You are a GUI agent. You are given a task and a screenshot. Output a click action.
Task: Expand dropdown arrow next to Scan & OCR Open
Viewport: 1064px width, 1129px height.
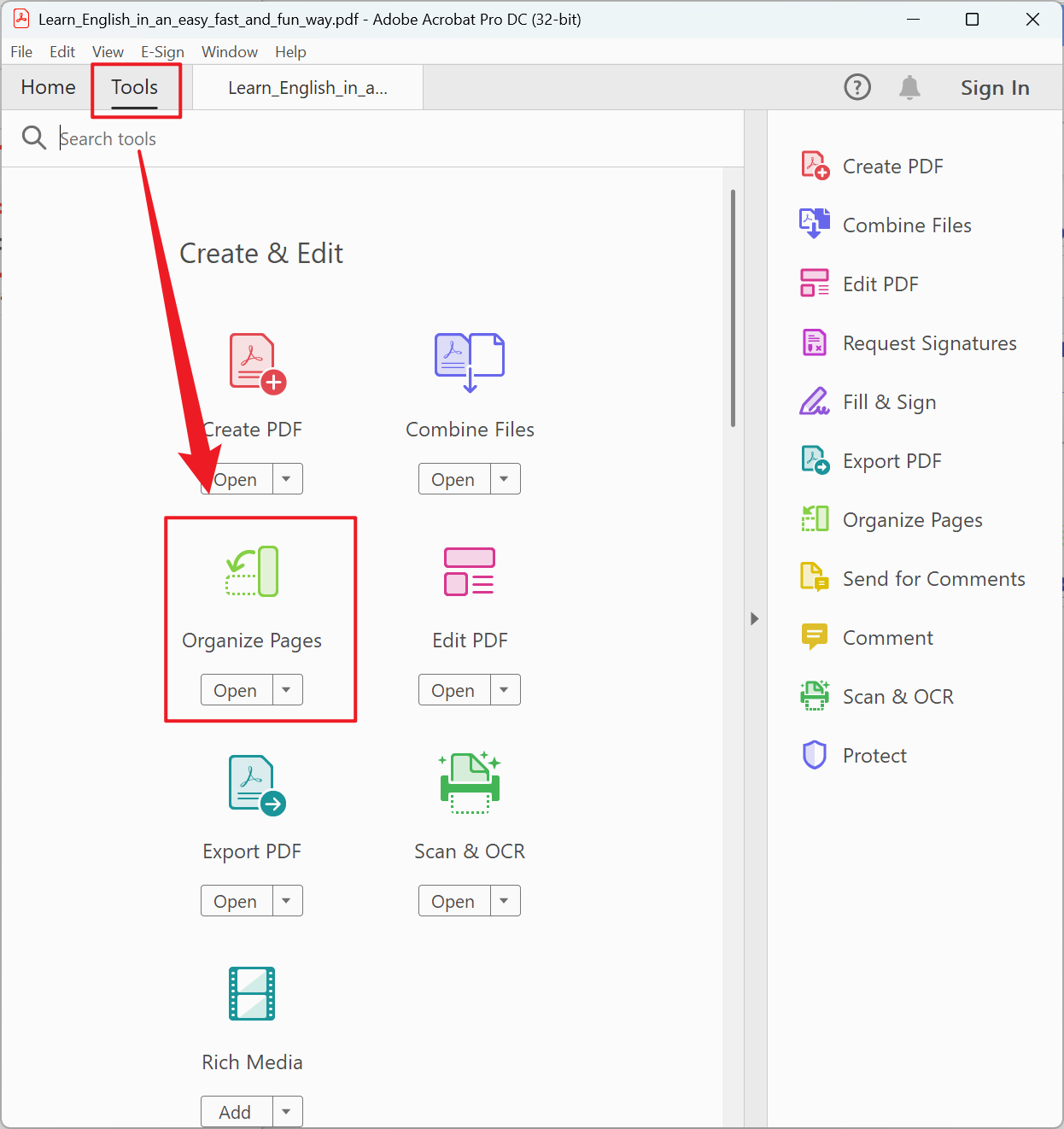(505, 901)
